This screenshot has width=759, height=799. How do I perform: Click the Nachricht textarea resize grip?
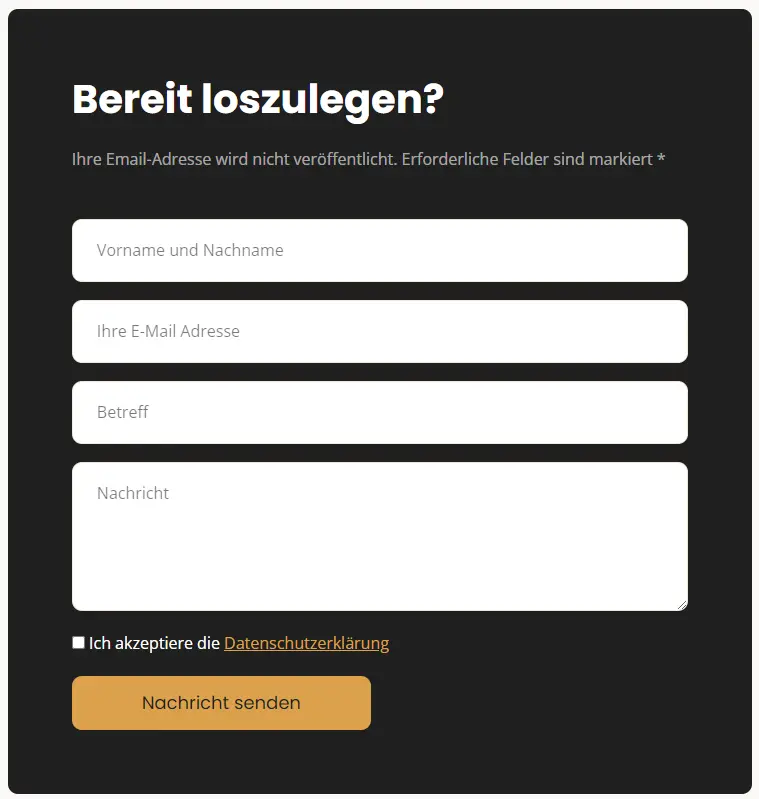(x=682, y=605)
